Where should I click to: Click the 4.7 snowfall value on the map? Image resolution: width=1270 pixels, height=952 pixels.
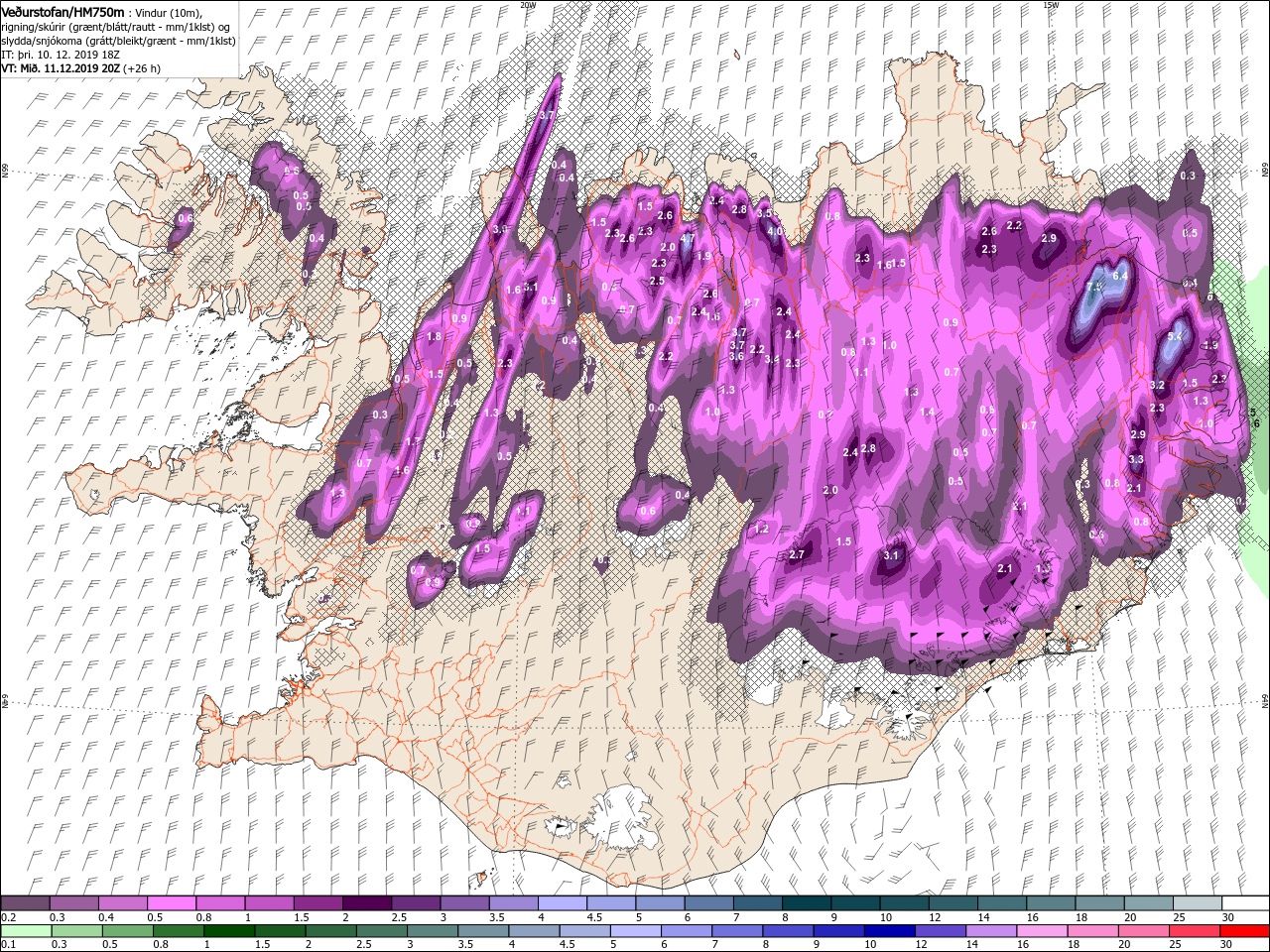(687, 238)
